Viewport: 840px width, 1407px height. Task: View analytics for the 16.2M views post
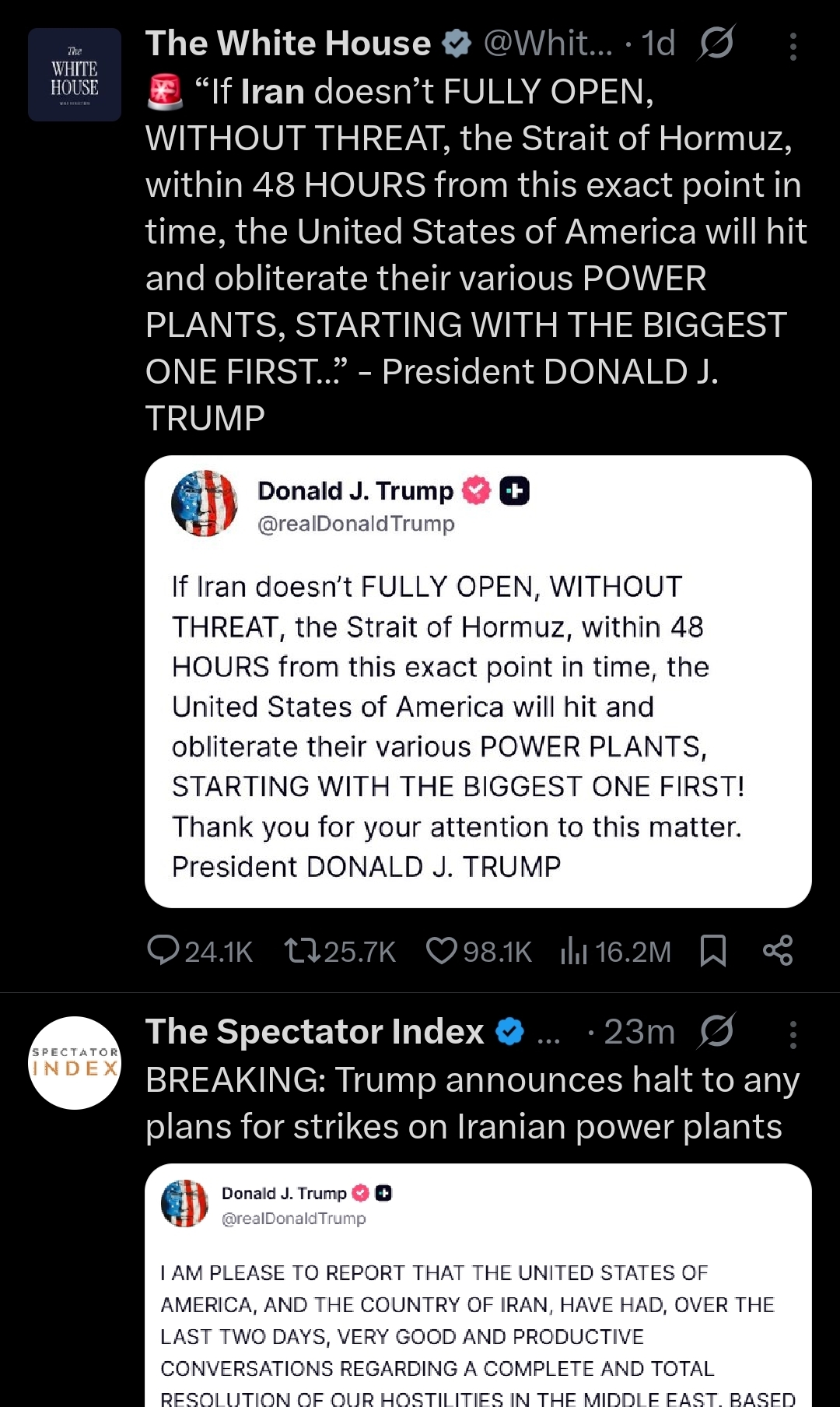pyautogui.click(x=574, y=950)
